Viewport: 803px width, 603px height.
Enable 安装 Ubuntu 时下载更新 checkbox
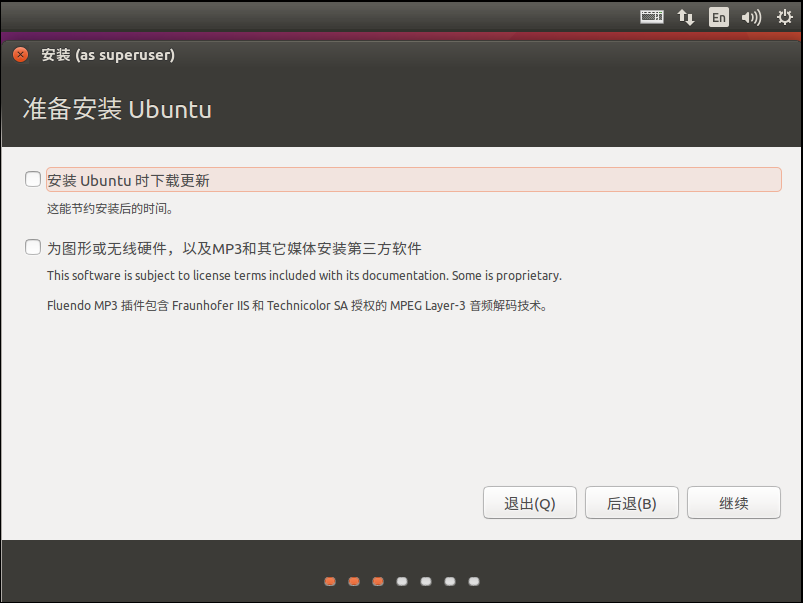(32, 178)
